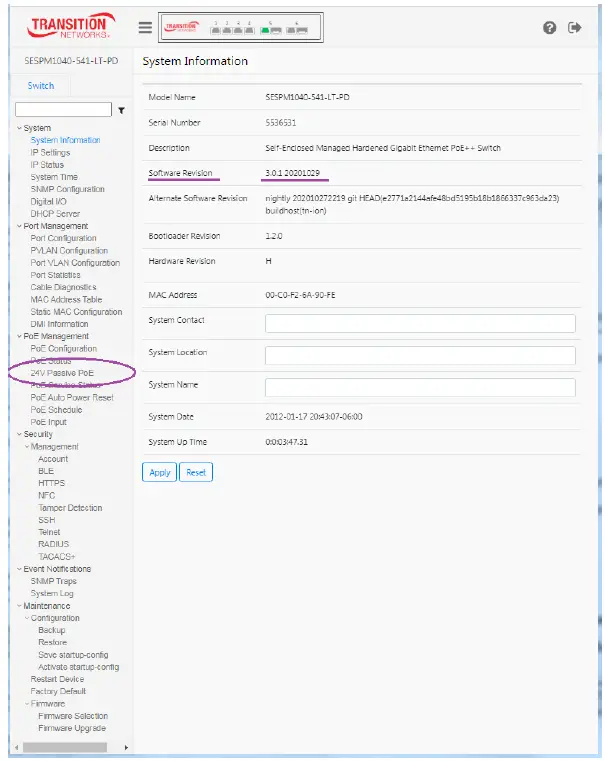Open PVLAN Configuration page
The width and height of the screenshot is (605, 761).
[69, 250]
